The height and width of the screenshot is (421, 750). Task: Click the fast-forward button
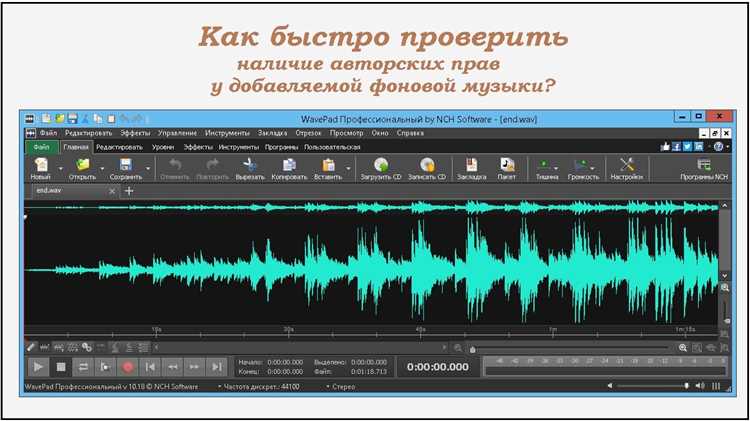point(194,367)
